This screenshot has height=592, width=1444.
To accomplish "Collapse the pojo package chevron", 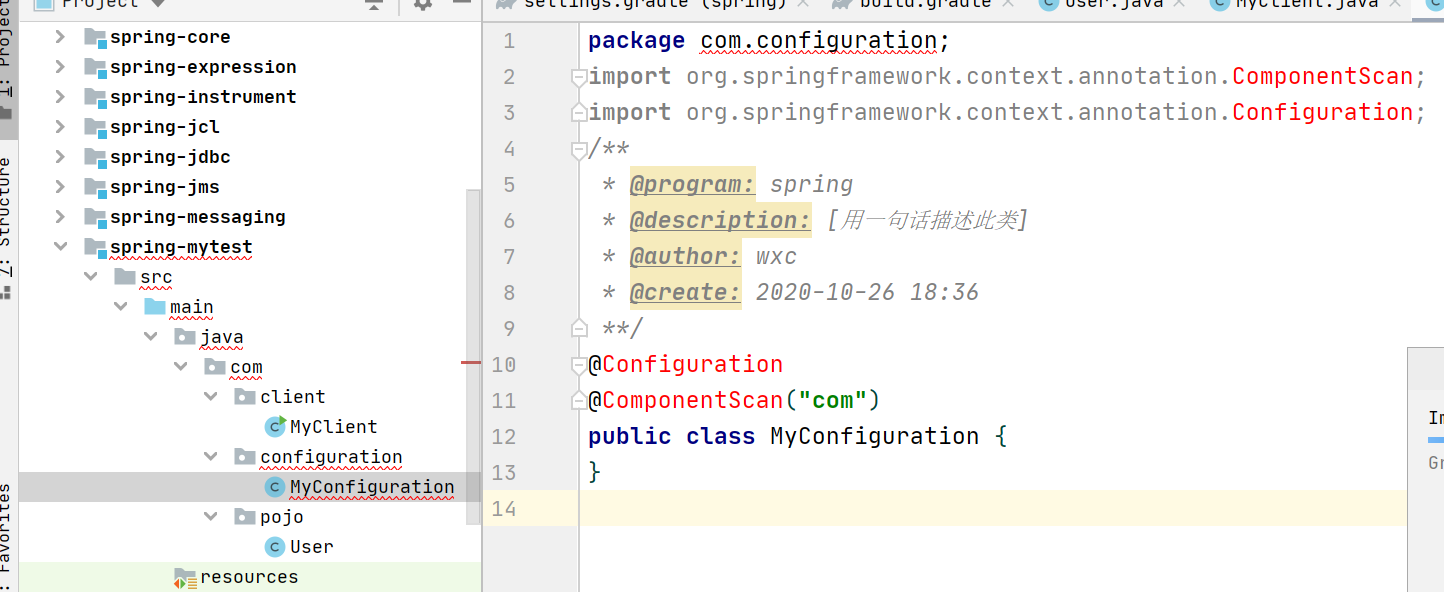I will coord(211,517).
